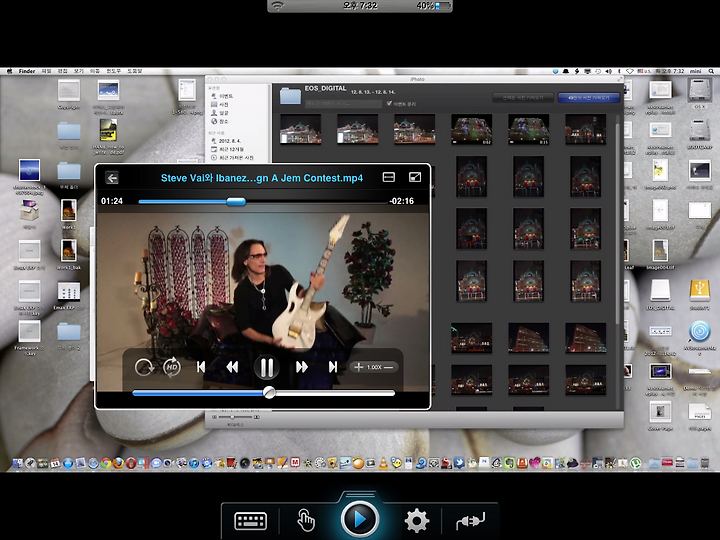720x540 pixels.
Task: Open the second Finder menu (파일)
Action: (46, 71)
